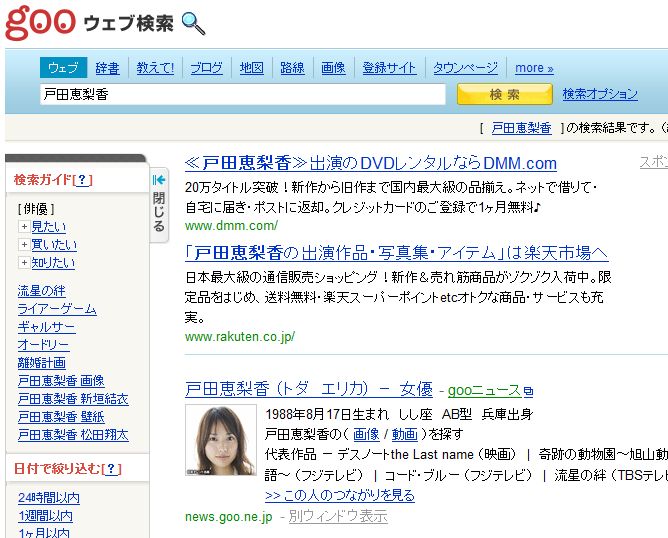Viewport: 668px width, 538px height.
Task: Filter results to 24時間以内
Action: click(x=49, y=498)
